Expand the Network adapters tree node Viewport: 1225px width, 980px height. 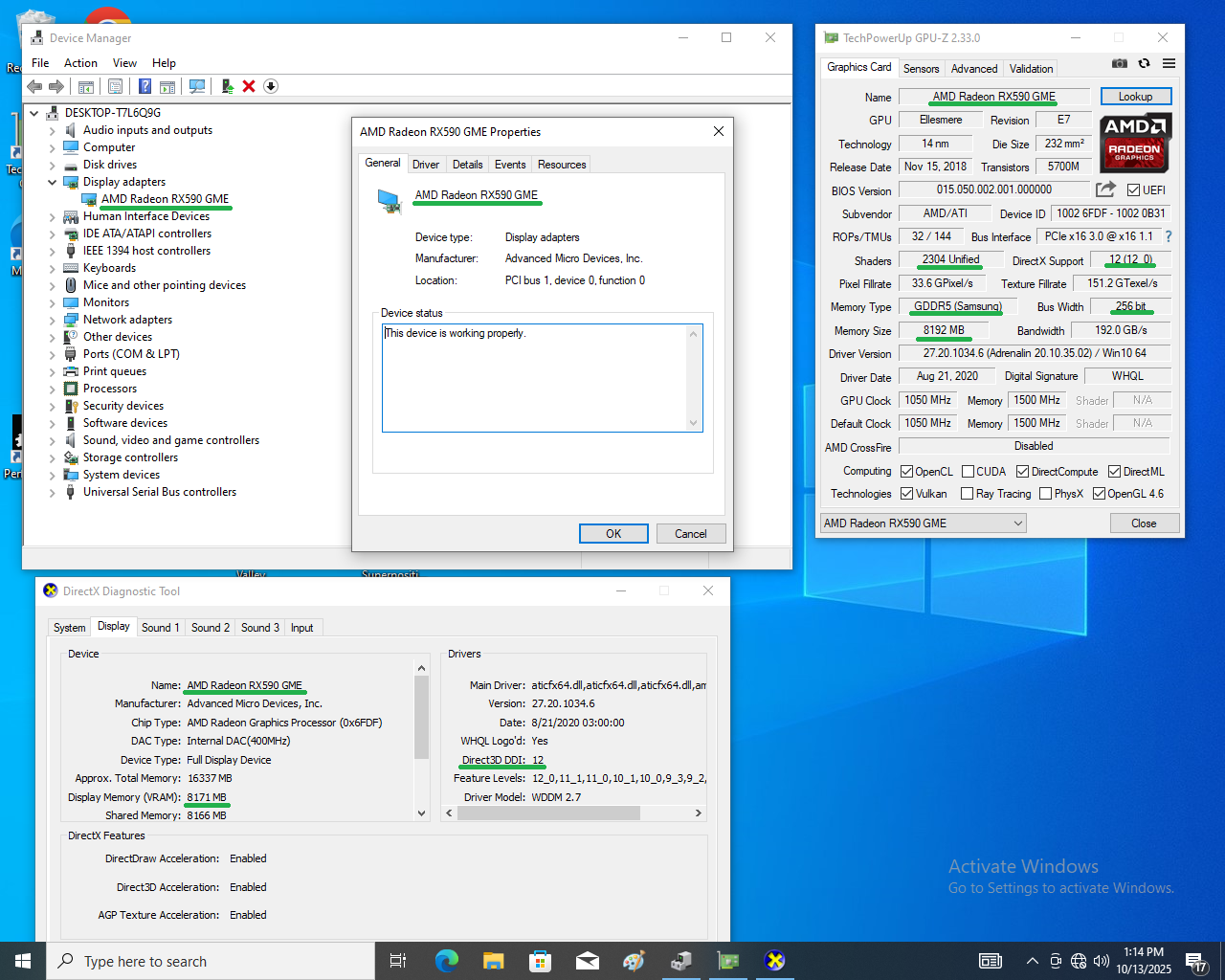pyautogui.click(x=52, y=320)
